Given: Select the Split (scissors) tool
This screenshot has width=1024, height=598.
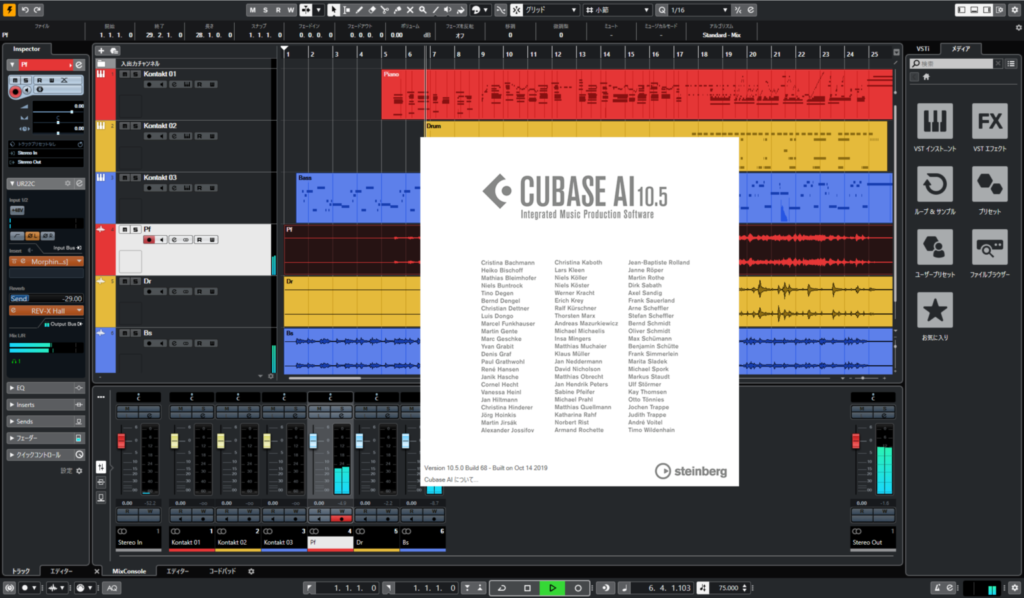Looking at the screenshot, I should click(x=385, y=9).
